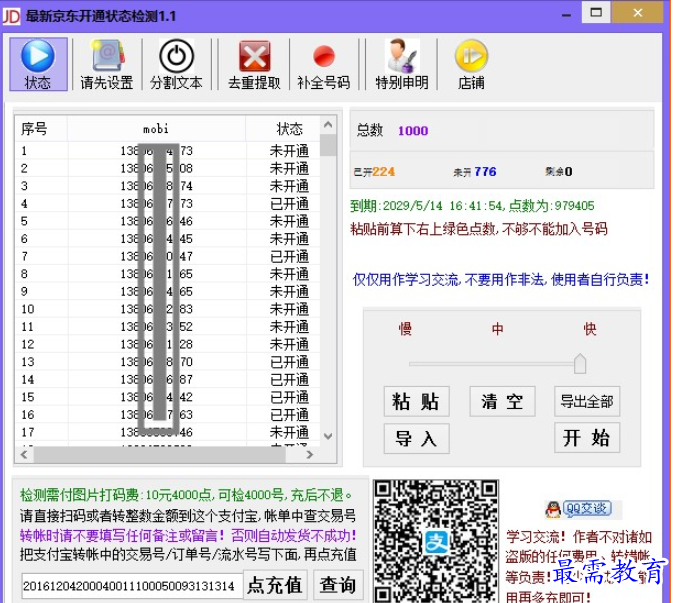Click 已开通 status in row 16

pos(289,415)
